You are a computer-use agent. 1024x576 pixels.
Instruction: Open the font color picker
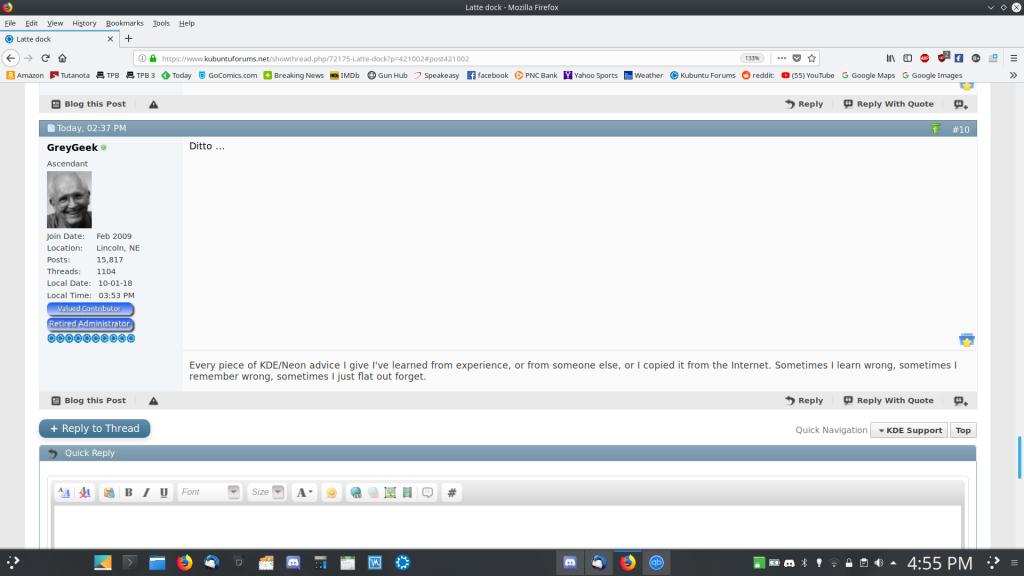(304, 492)
